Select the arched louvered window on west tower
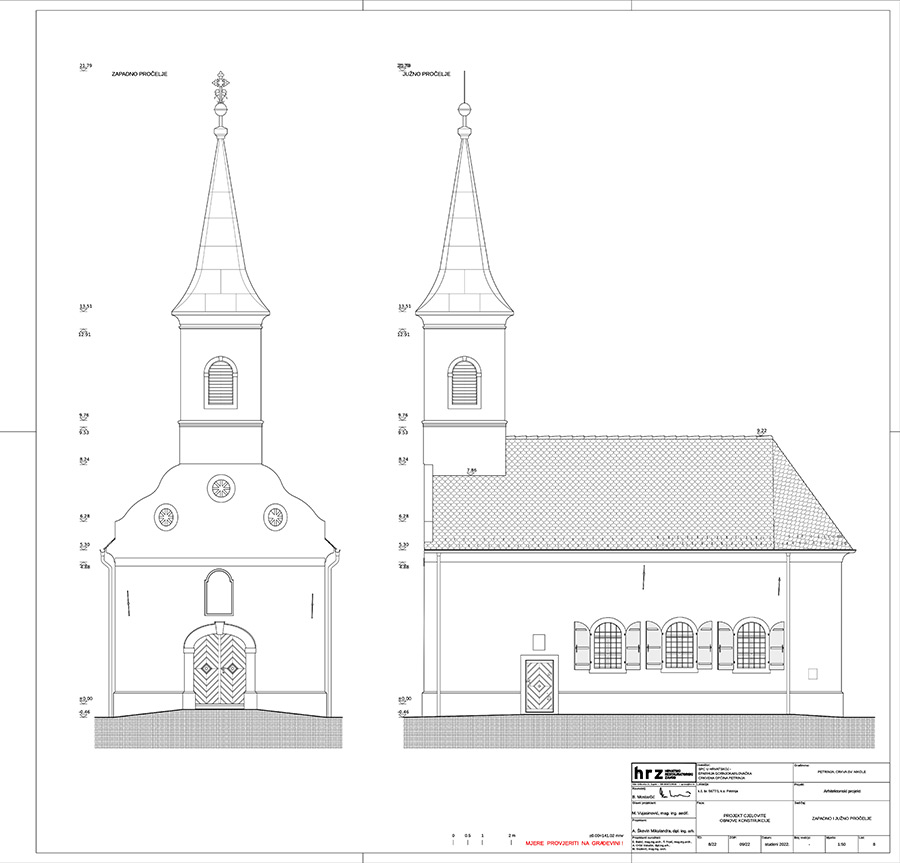 coord(220,382)
